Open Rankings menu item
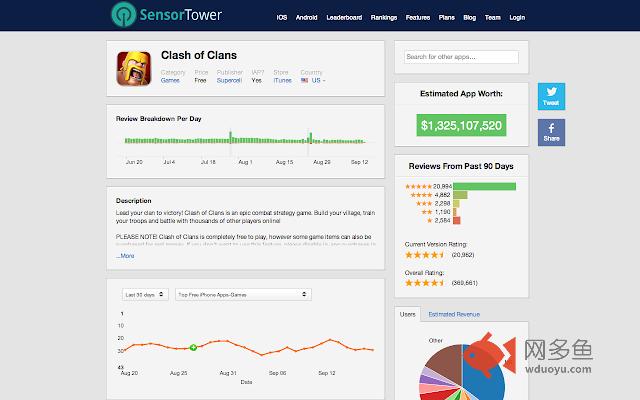 click(x=384, y=18)
